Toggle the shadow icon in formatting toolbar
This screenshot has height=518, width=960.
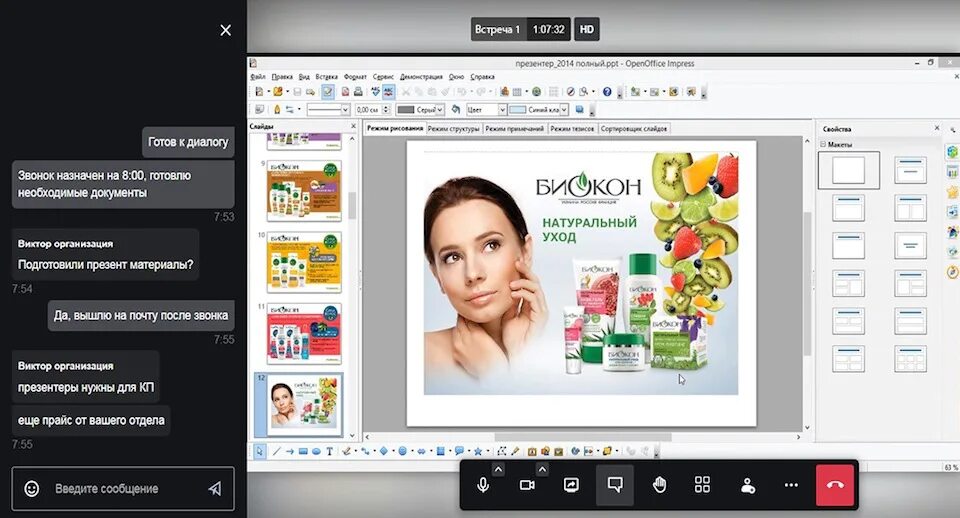click(580, 110)
